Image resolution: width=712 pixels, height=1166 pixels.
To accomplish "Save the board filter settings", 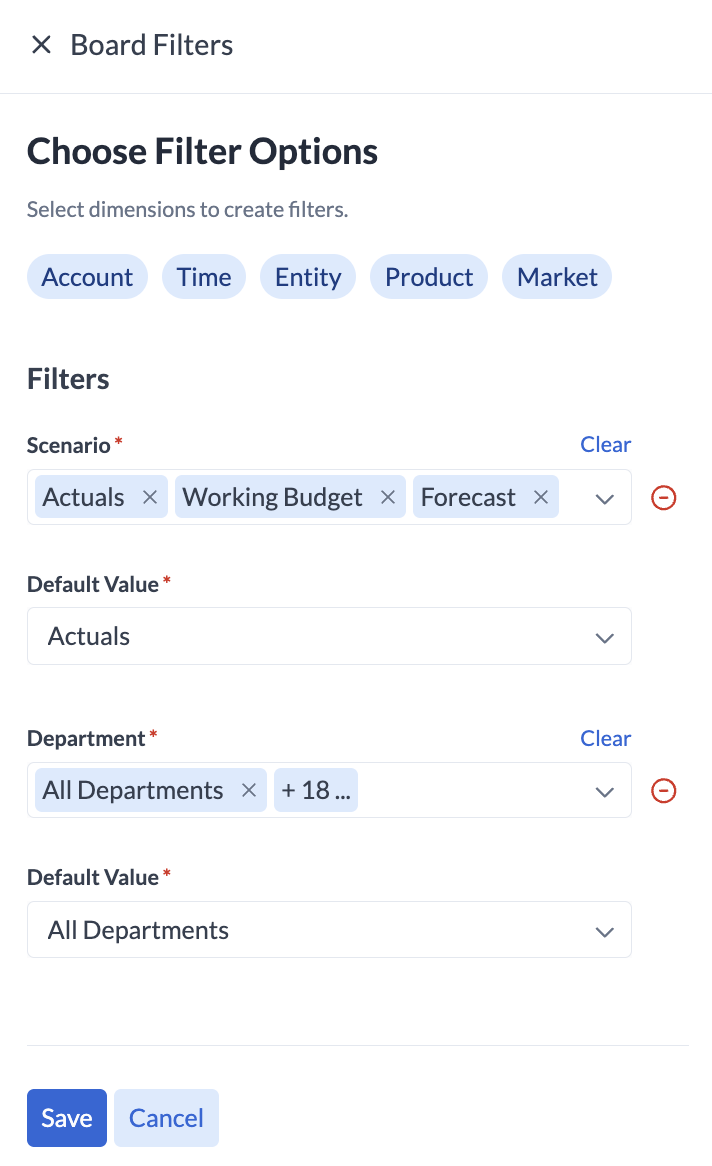I will click(67, 1118).
